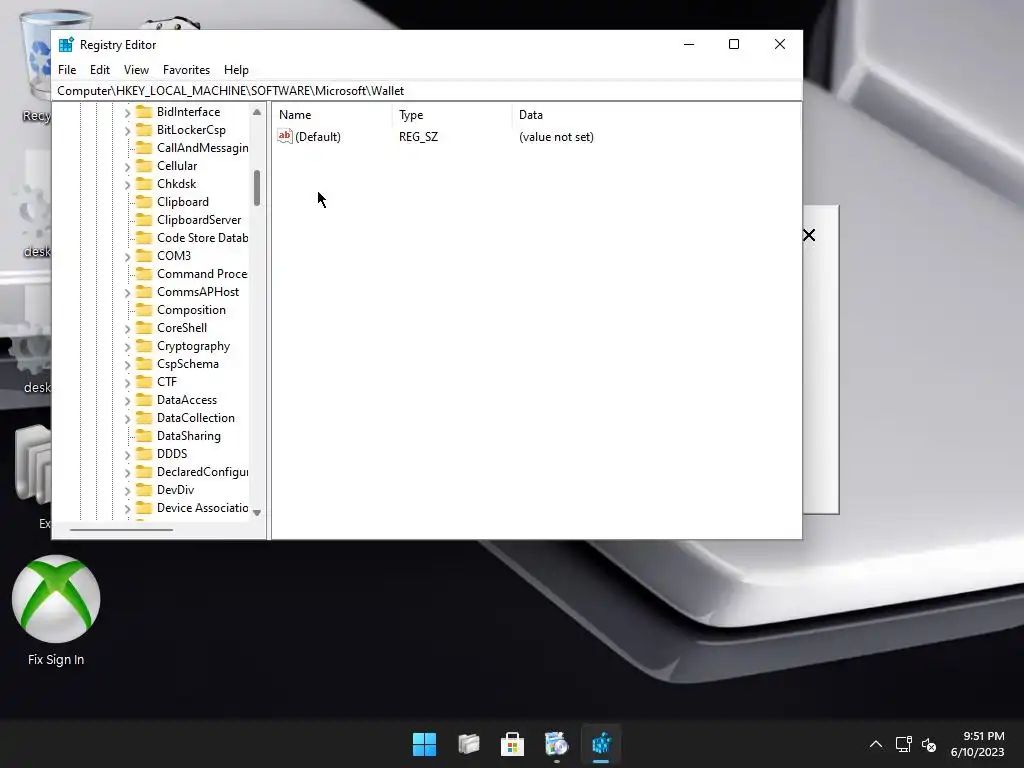Expand the DataCollection key

click(127, 419)
